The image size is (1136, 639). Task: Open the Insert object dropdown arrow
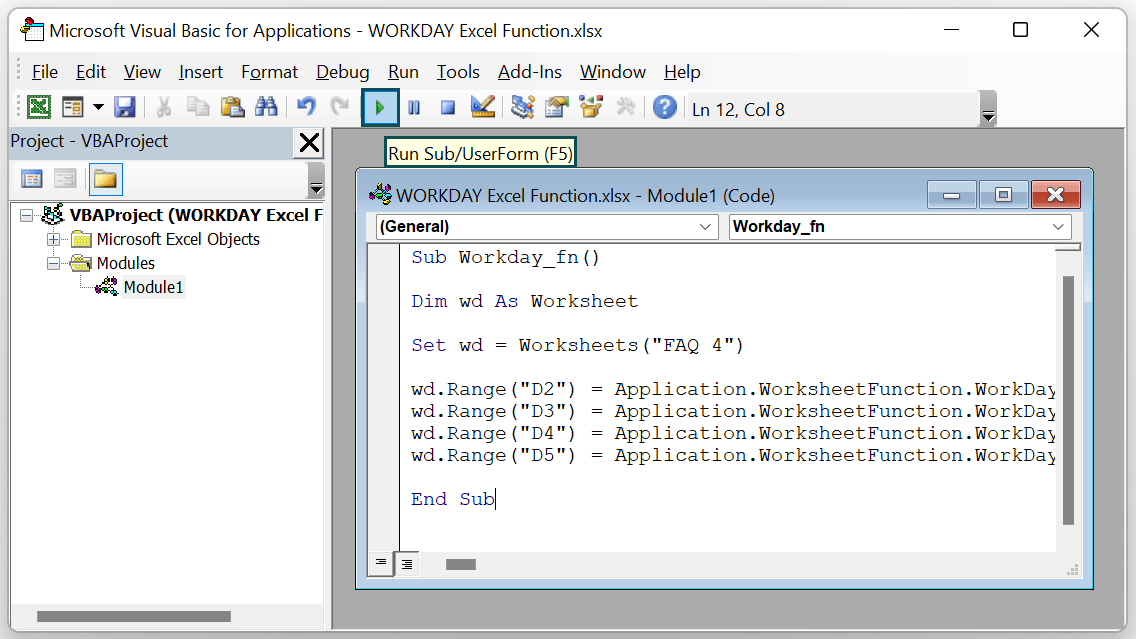[x=97, y=107]
